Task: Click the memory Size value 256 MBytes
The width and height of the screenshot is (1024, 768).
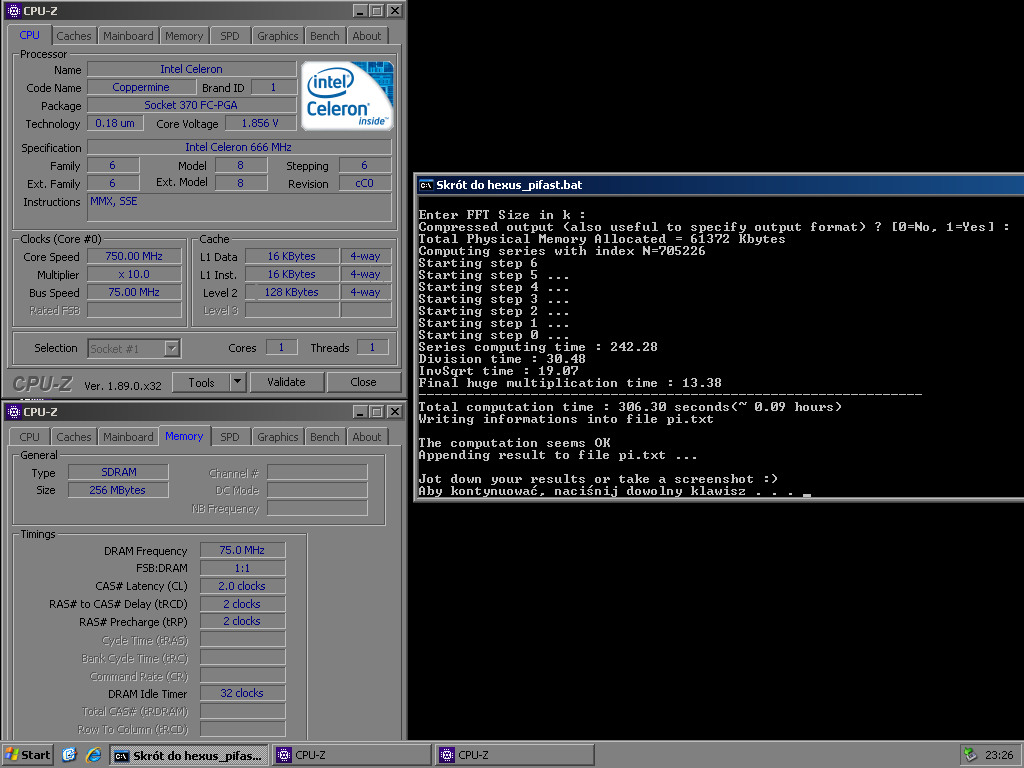Action: 118,490
